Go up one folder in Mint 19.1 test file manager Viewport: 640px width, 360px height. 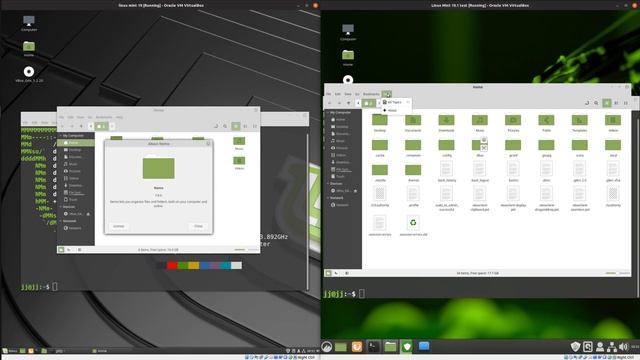pyautogui.click(x=348, y=103)
